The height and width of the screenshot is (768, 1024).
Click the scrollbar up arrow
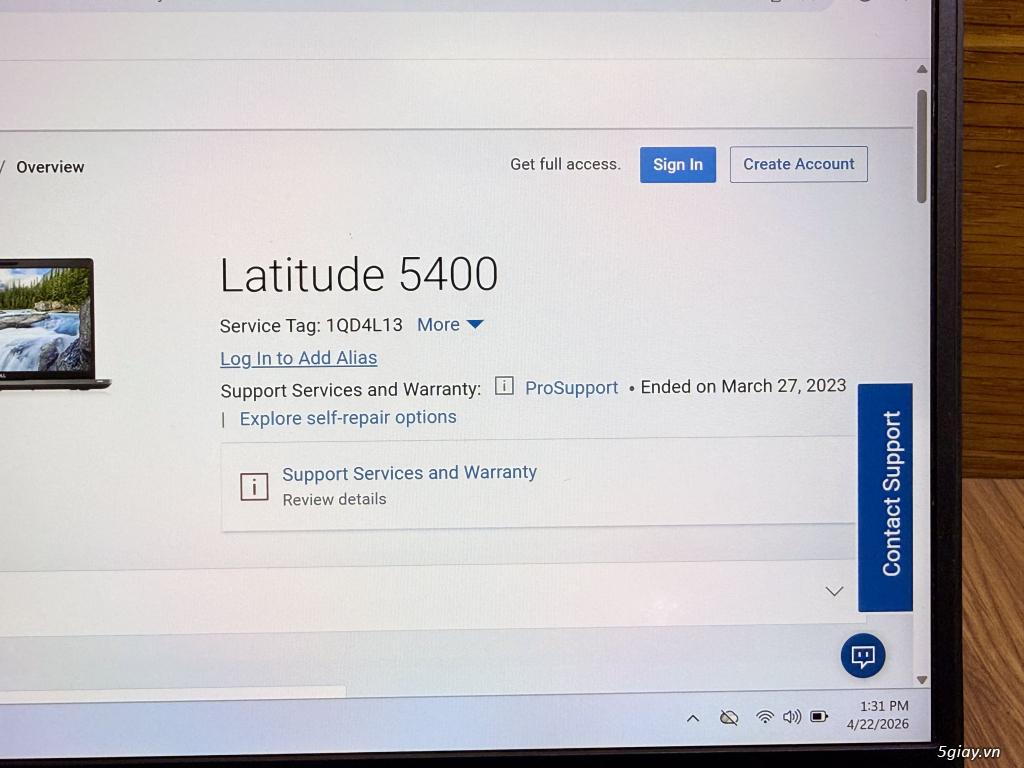(922, 69)
